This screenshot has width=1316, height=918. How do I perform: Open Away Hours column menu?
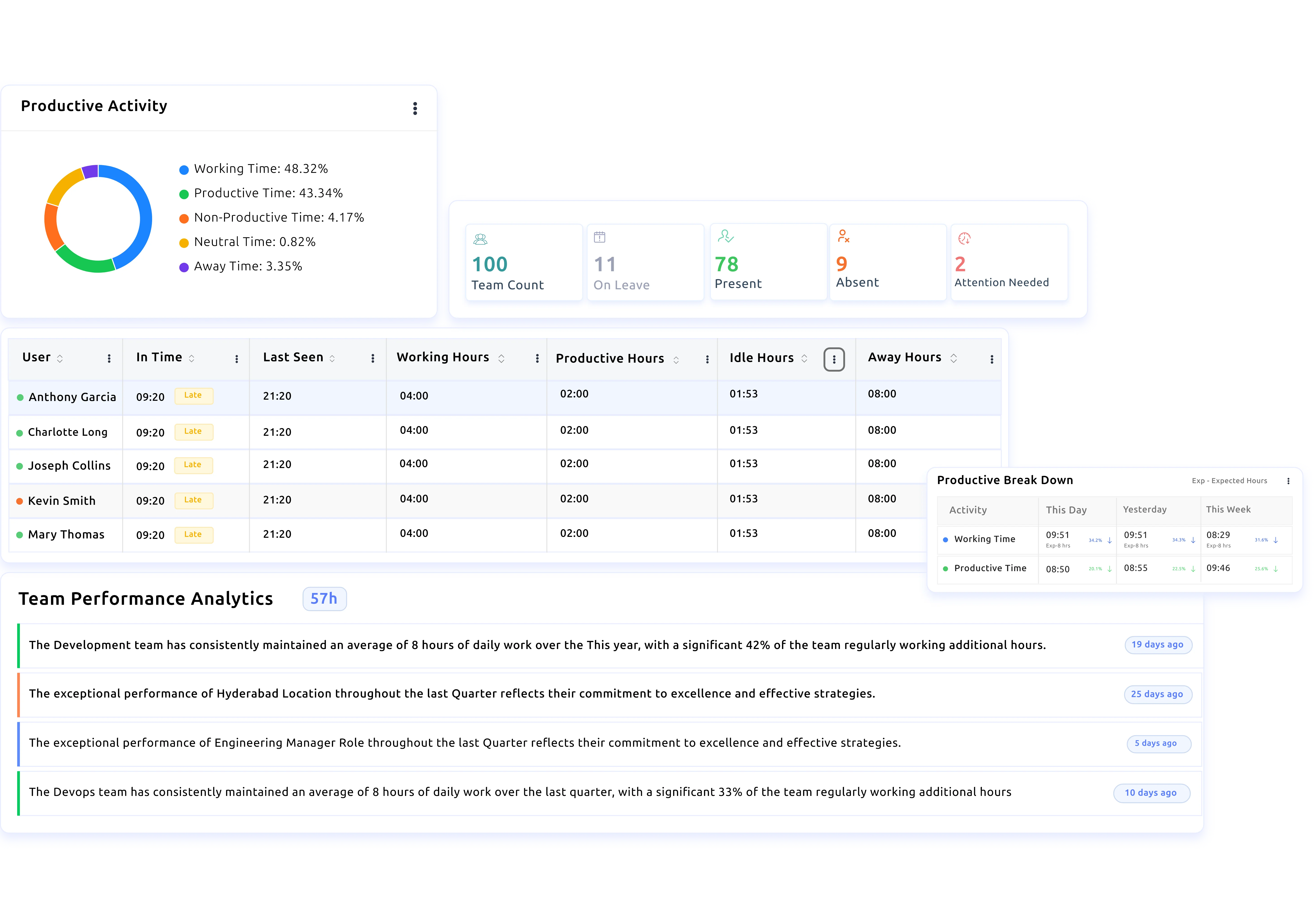[x=992, y=359]
